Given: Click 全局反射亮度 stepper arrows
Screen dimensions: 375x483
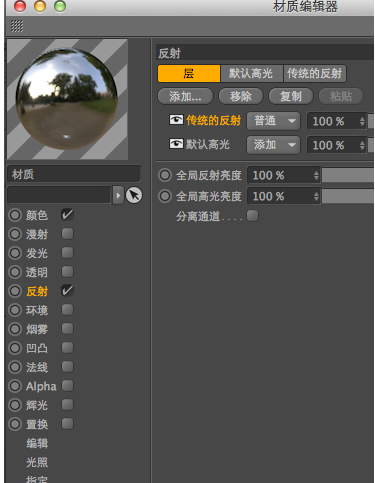Looking at the screenshot, I should 316,175.
